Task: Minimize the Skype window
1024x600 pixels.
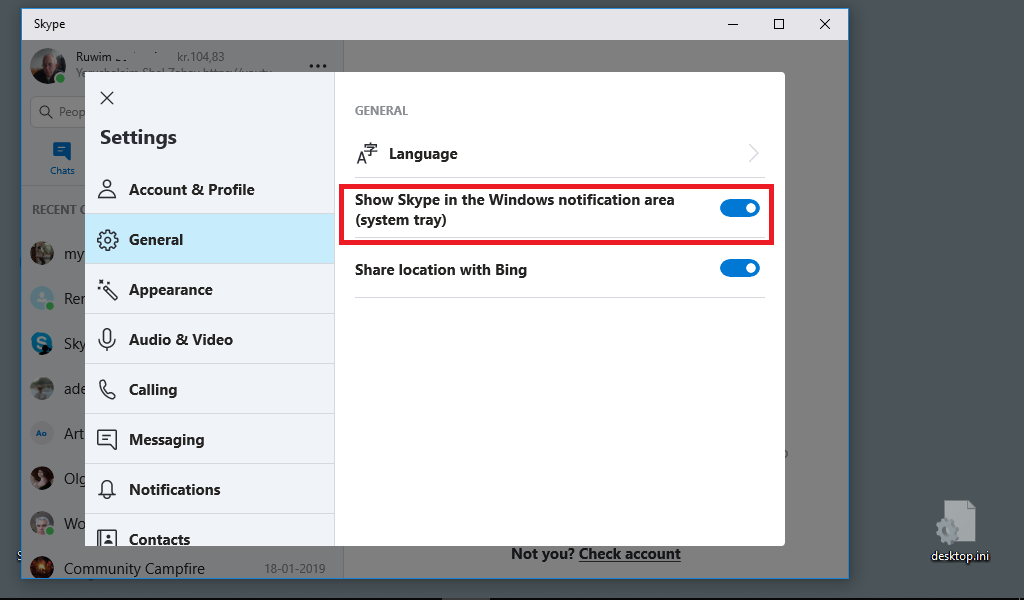Action: (733, 24)
